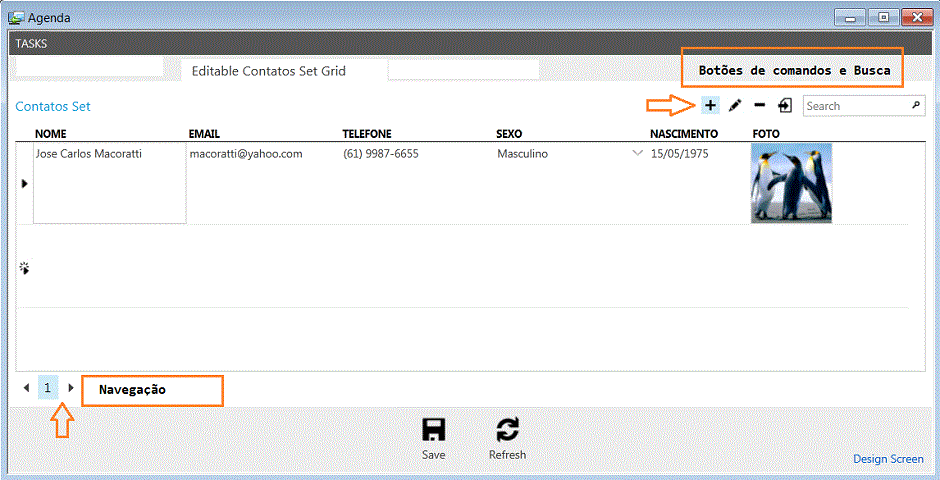Click the Contatos Set heading
This screenshot has height=480, width=940.
[53, 106]
